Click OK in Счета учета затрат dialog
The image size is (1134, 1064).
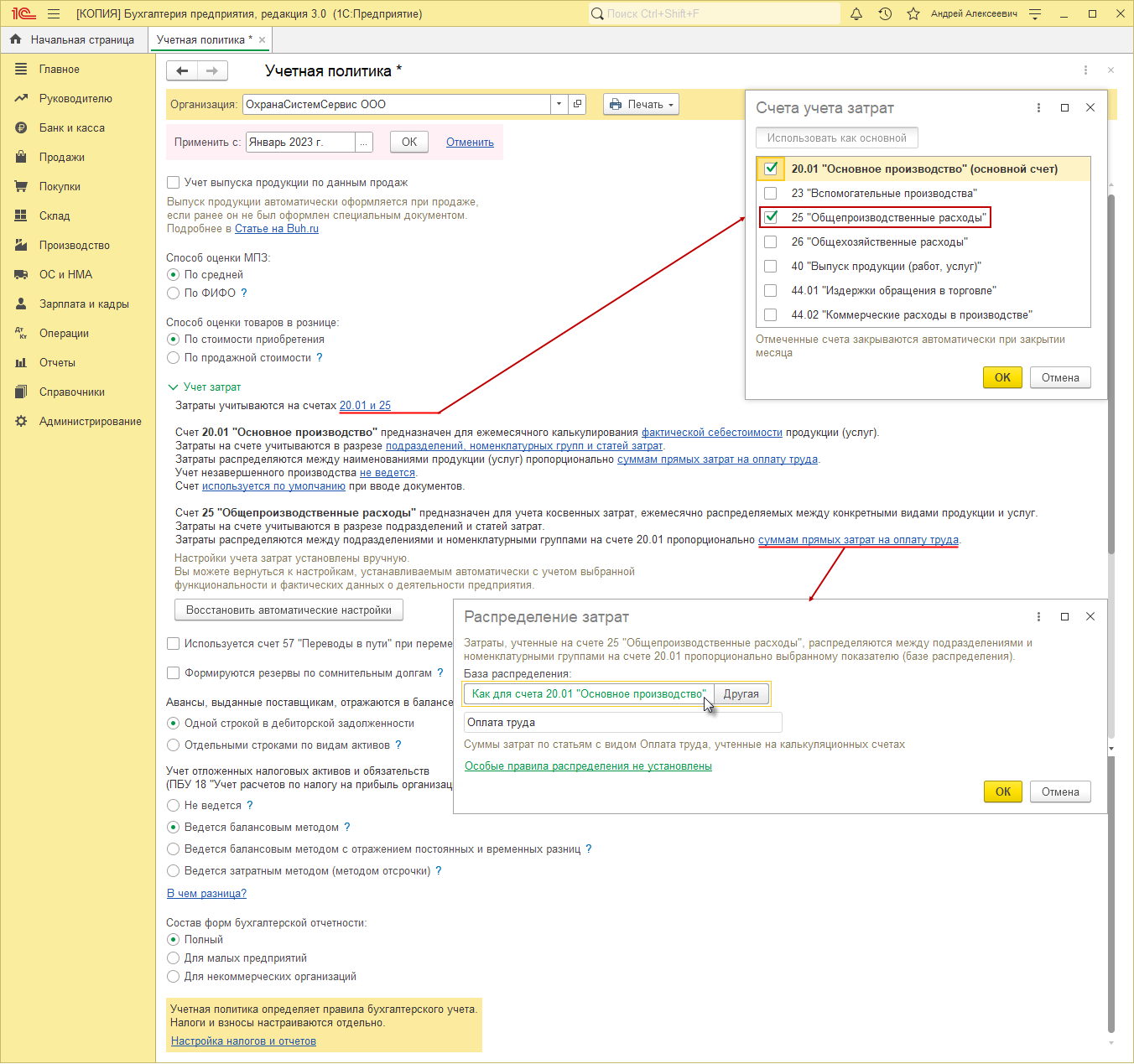pos(1002,377)
